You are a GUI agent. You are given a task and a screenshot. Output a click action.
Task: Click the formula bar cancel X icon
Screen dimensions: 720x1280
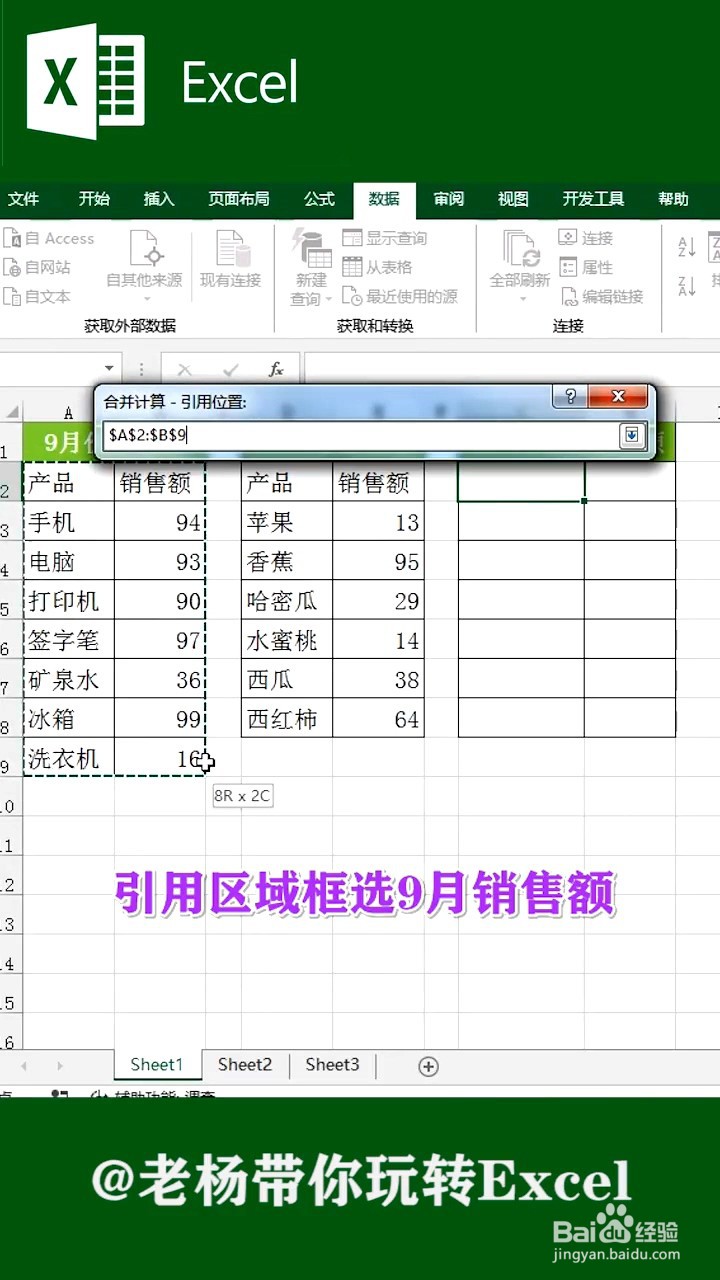click(184, 370)
